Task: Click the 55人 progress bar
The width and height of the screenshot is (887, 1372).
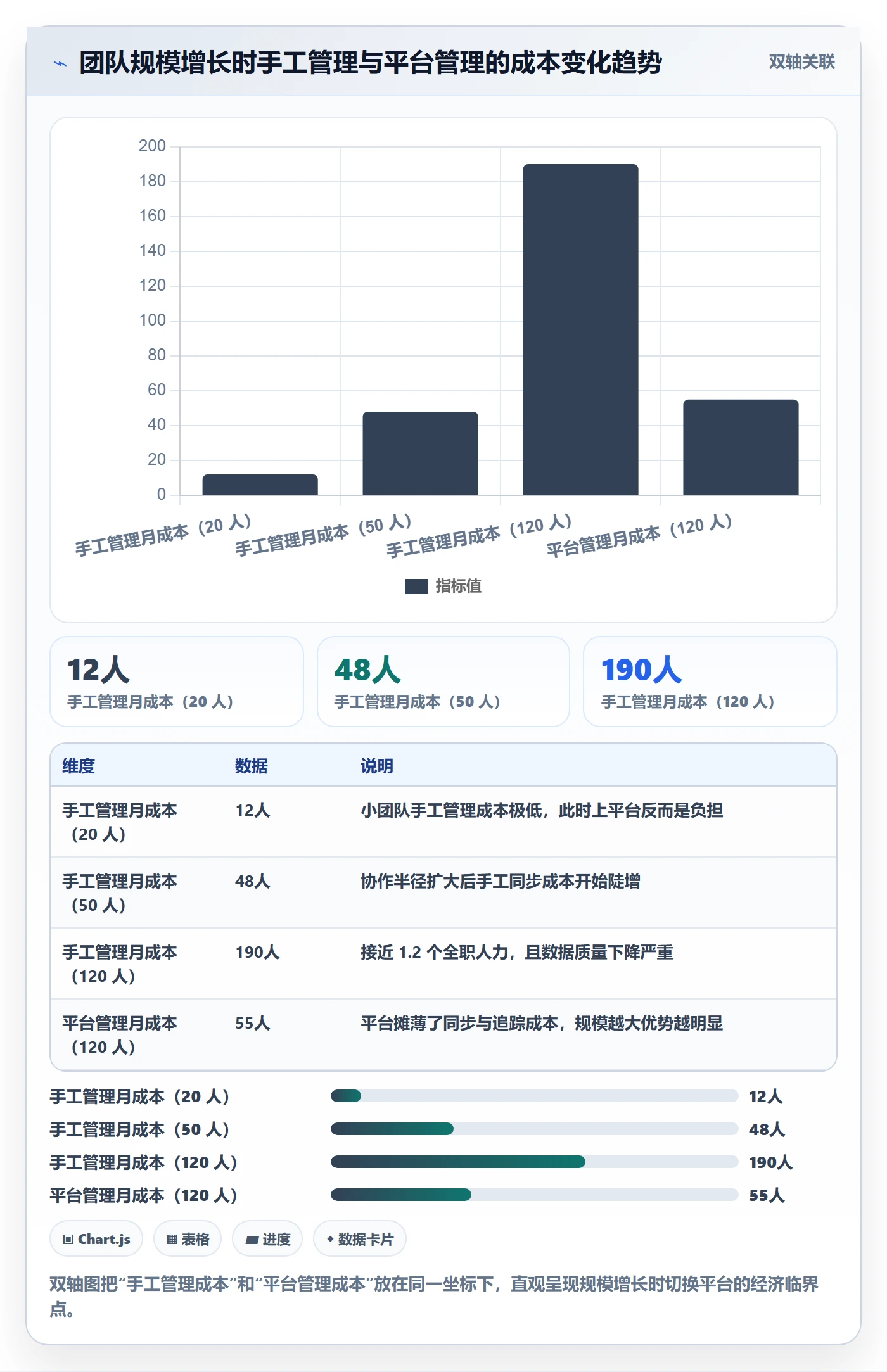Action: tap(534, 1195)
